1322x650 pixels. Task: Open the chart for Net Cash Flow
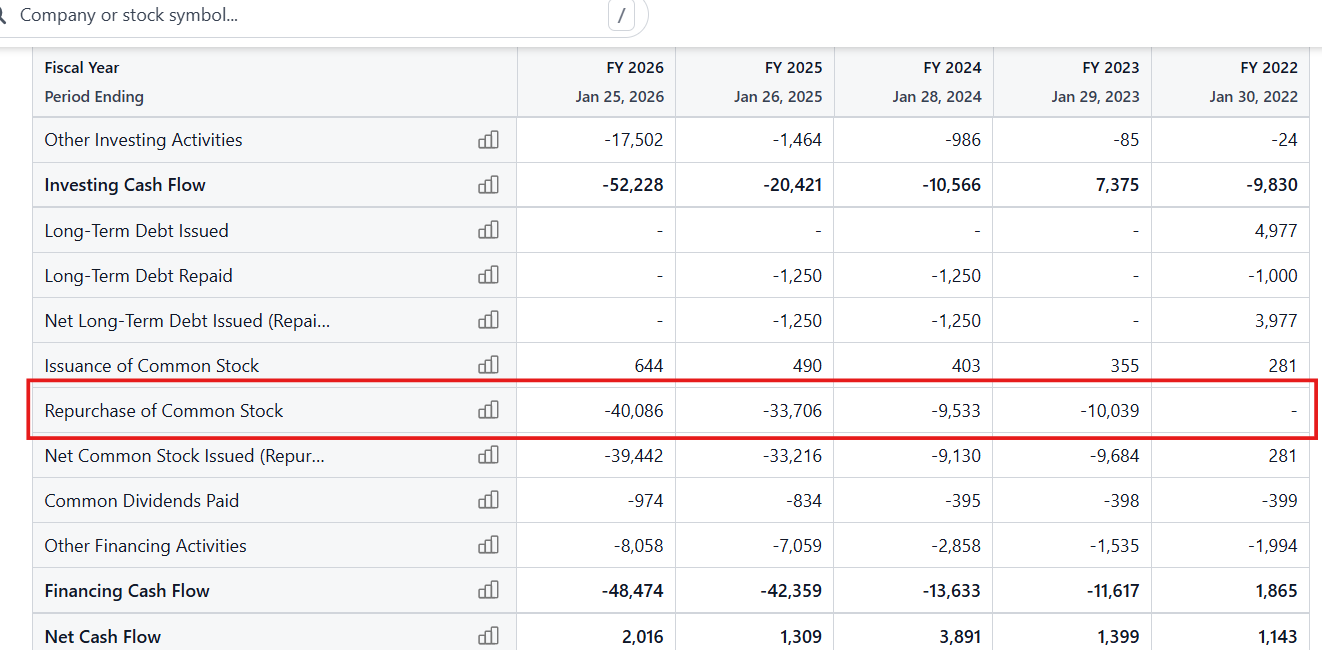[x=488, y=636]
